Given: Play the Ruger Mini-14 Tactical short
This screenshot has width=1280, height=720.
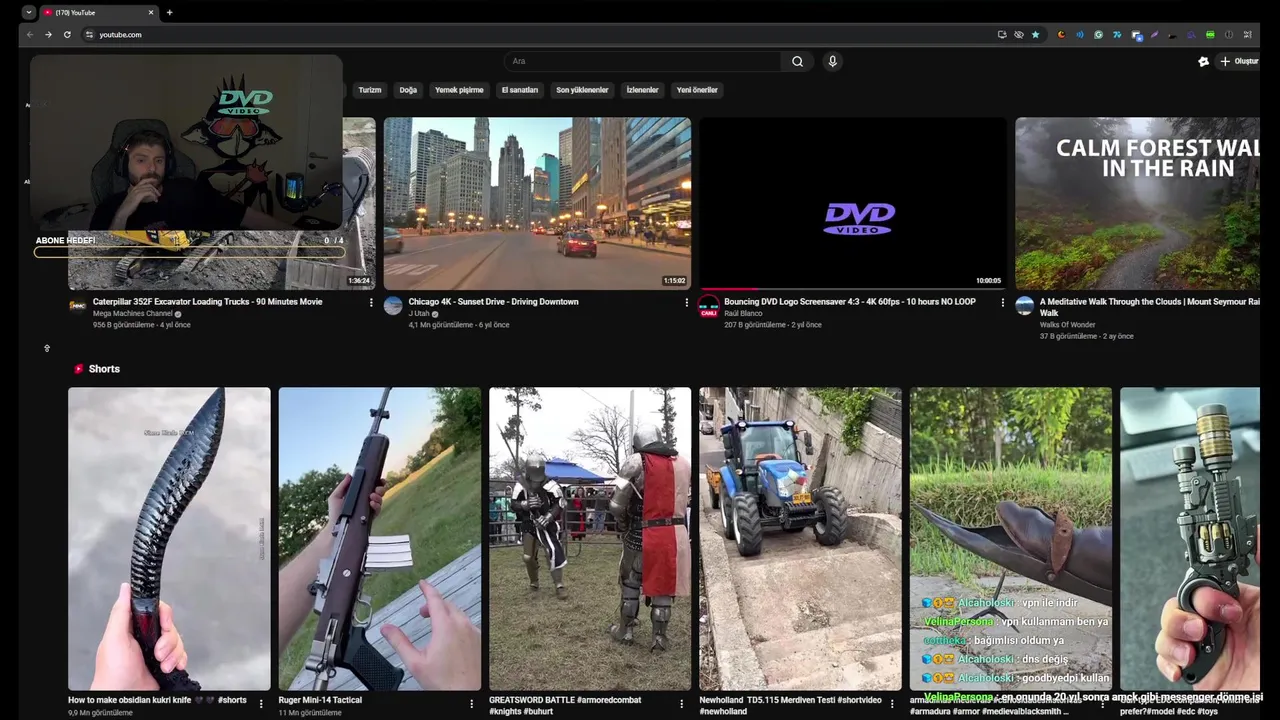Looking at the screenshot, I should [x=379, y=539].
